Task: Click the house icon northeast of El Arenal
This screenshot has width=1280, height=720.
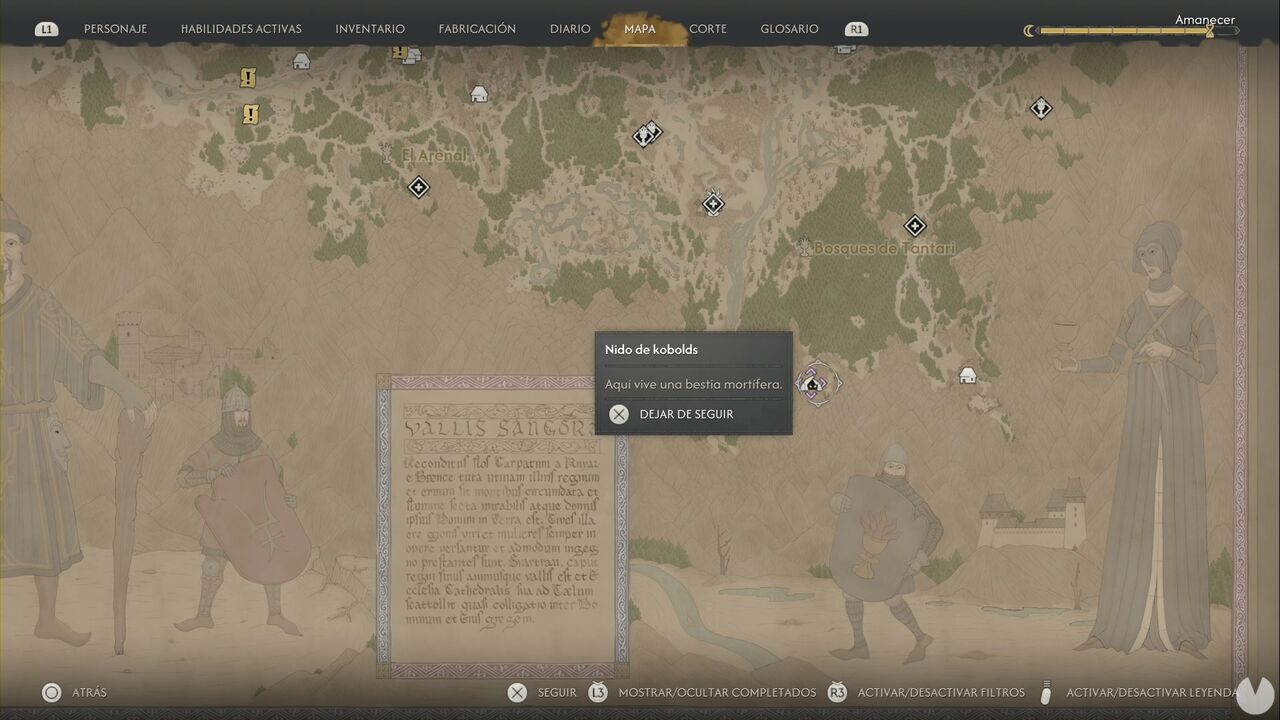Action: click(479, 94)
